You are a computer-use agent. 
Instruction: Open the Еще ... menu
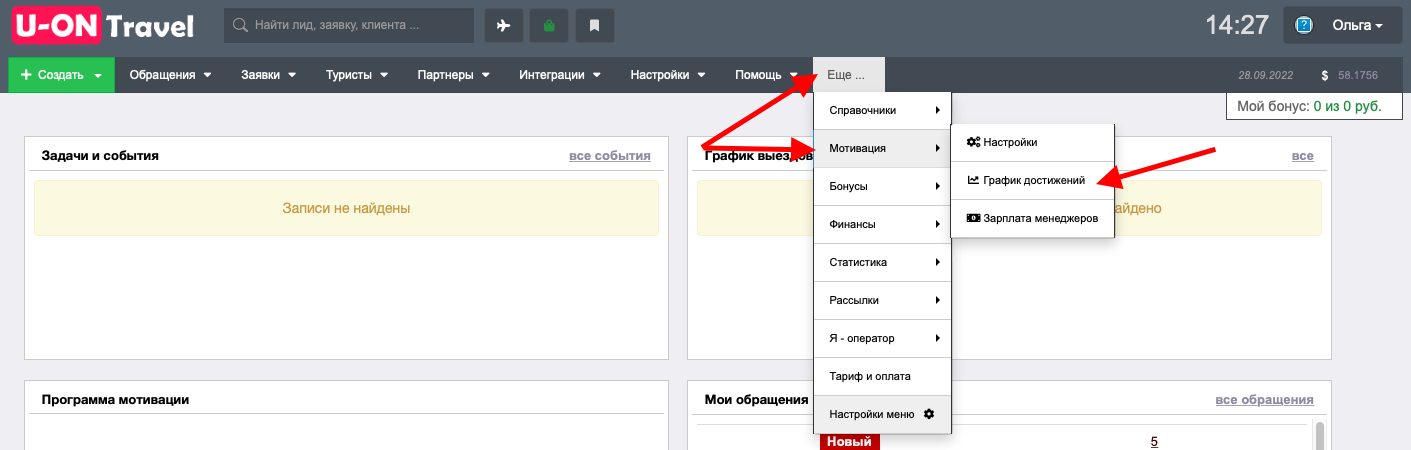click(x=848, y=75)
